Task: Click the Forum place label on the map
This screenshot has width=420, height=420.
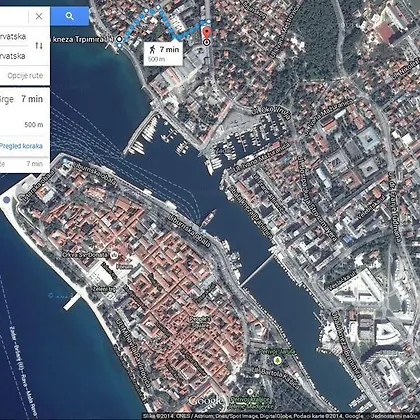Action: pos(124,267)
